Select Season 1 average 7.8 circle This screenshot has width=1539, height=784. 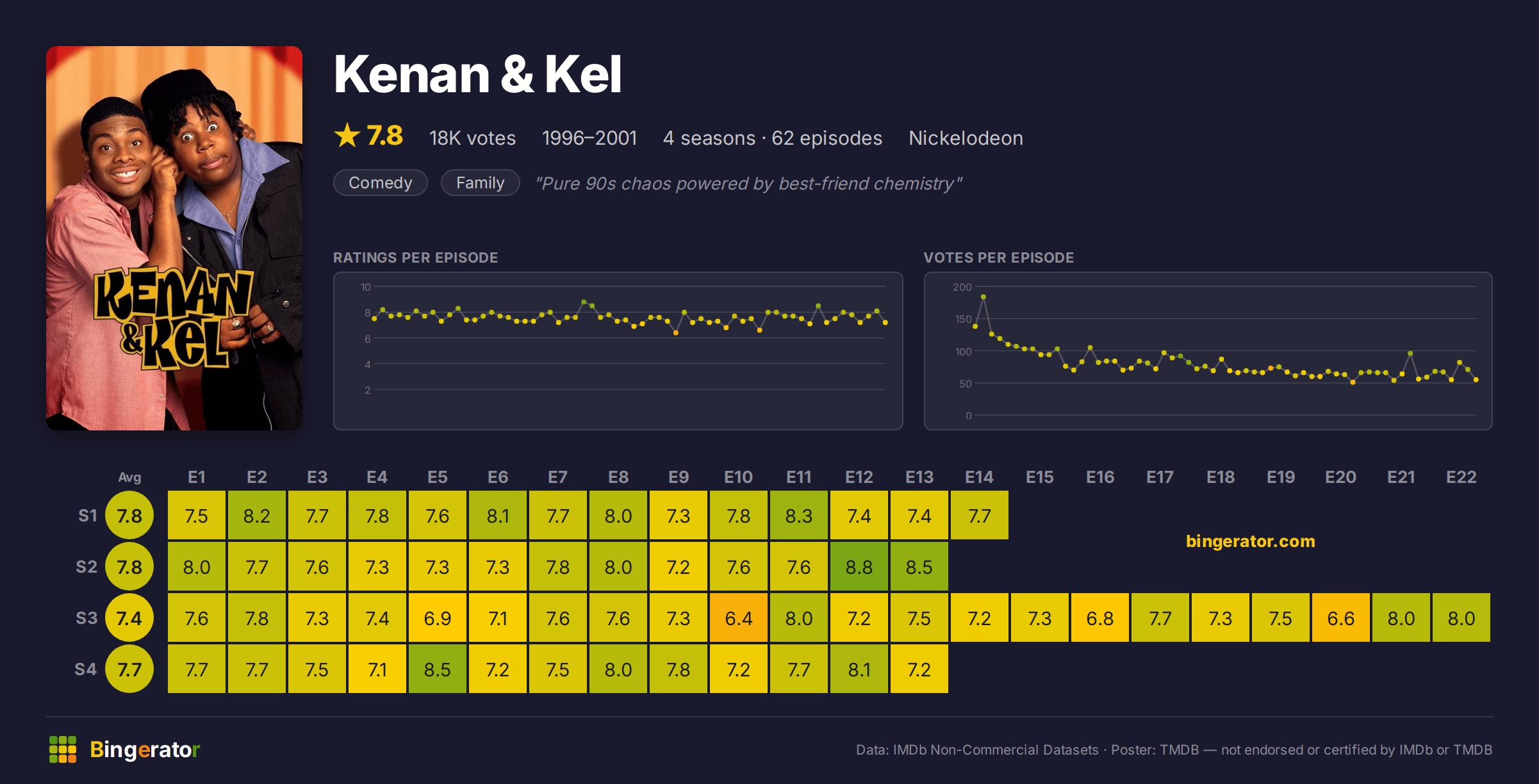point(129,516)
